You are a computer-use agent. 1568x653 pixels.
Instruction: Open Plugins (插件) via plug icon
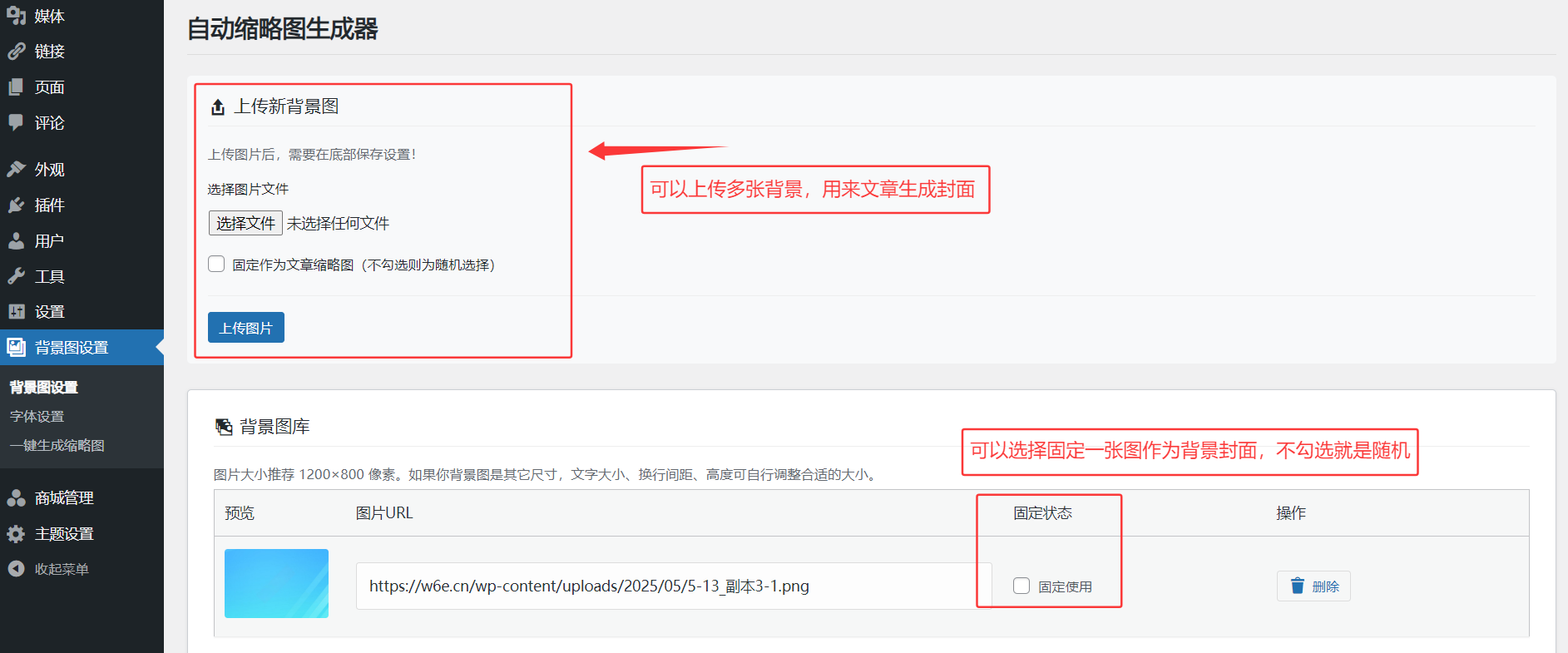point(16,205)
